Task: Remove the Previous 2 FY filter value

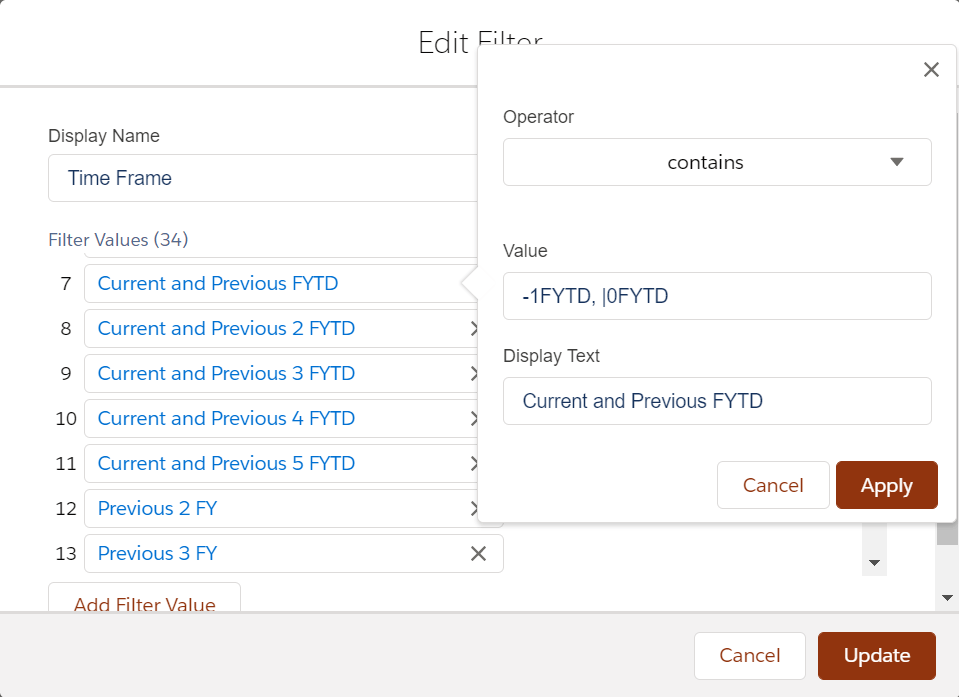Action: [474, 508]
